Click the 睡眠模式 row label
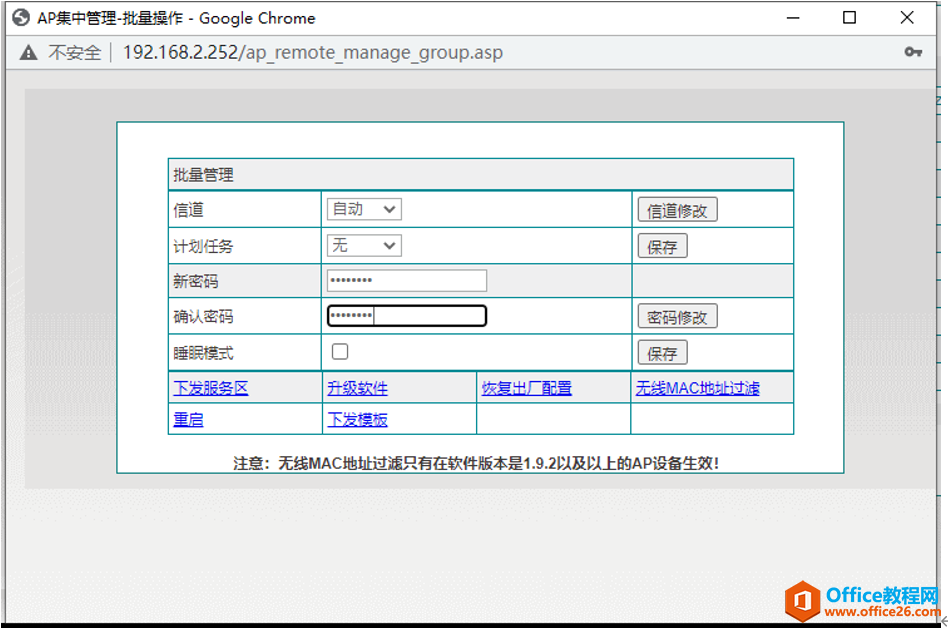 (203, 353)
